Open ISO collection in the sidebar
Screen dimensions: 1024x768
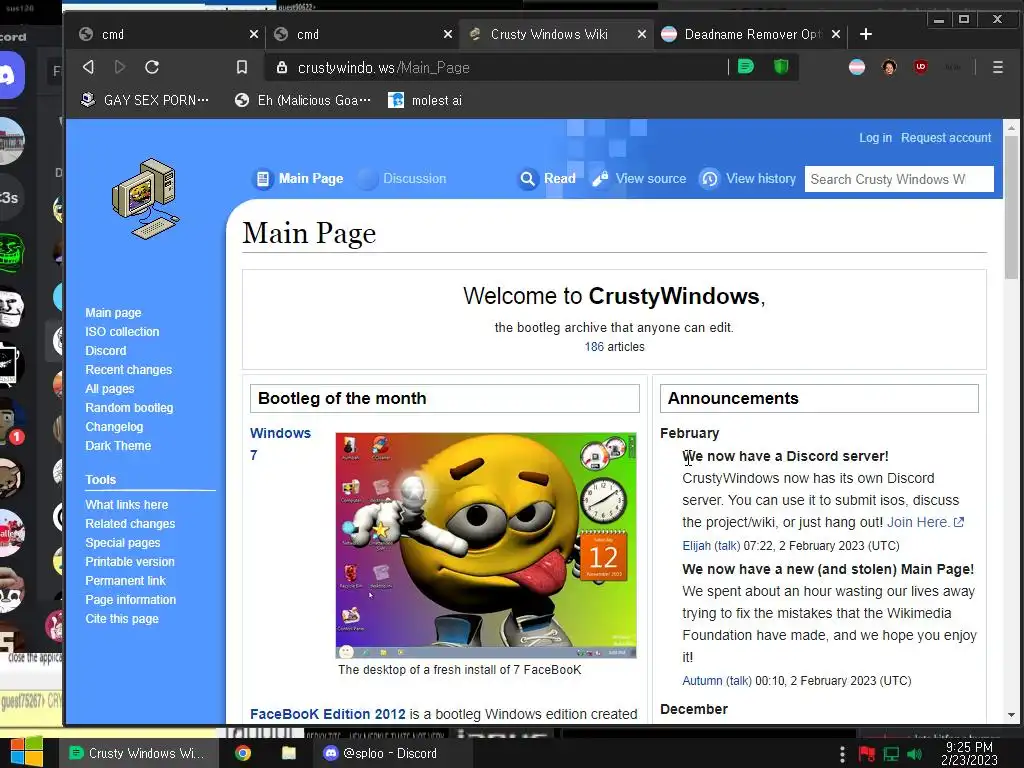(x=122, y=332)
